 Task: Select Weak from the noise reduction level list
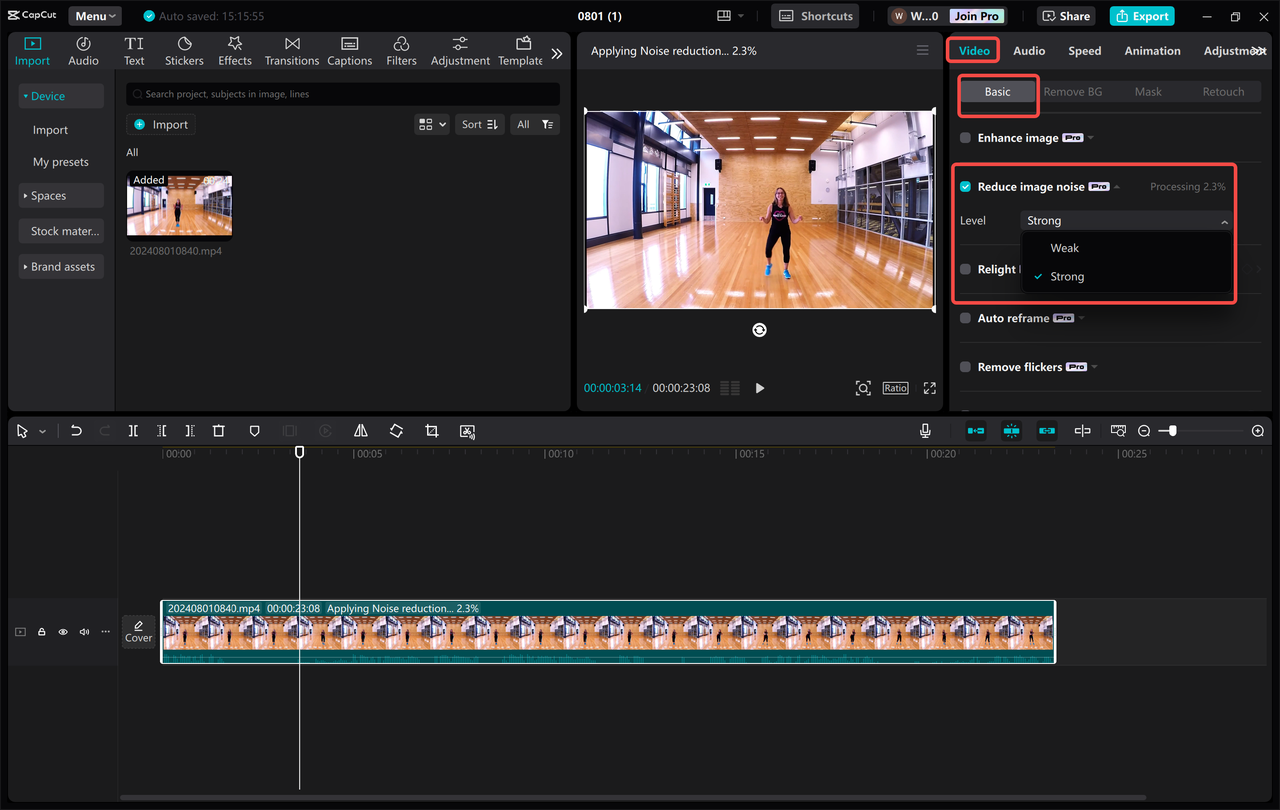pos(1064,247)
